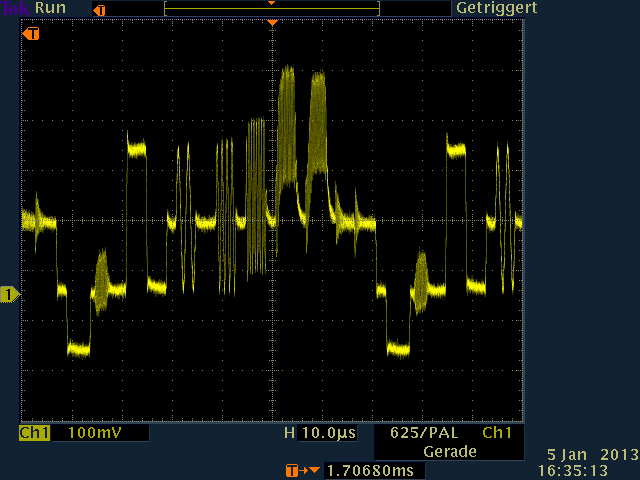Click the yellow channel 1 ground marker
640x480 pixels.
10,294
